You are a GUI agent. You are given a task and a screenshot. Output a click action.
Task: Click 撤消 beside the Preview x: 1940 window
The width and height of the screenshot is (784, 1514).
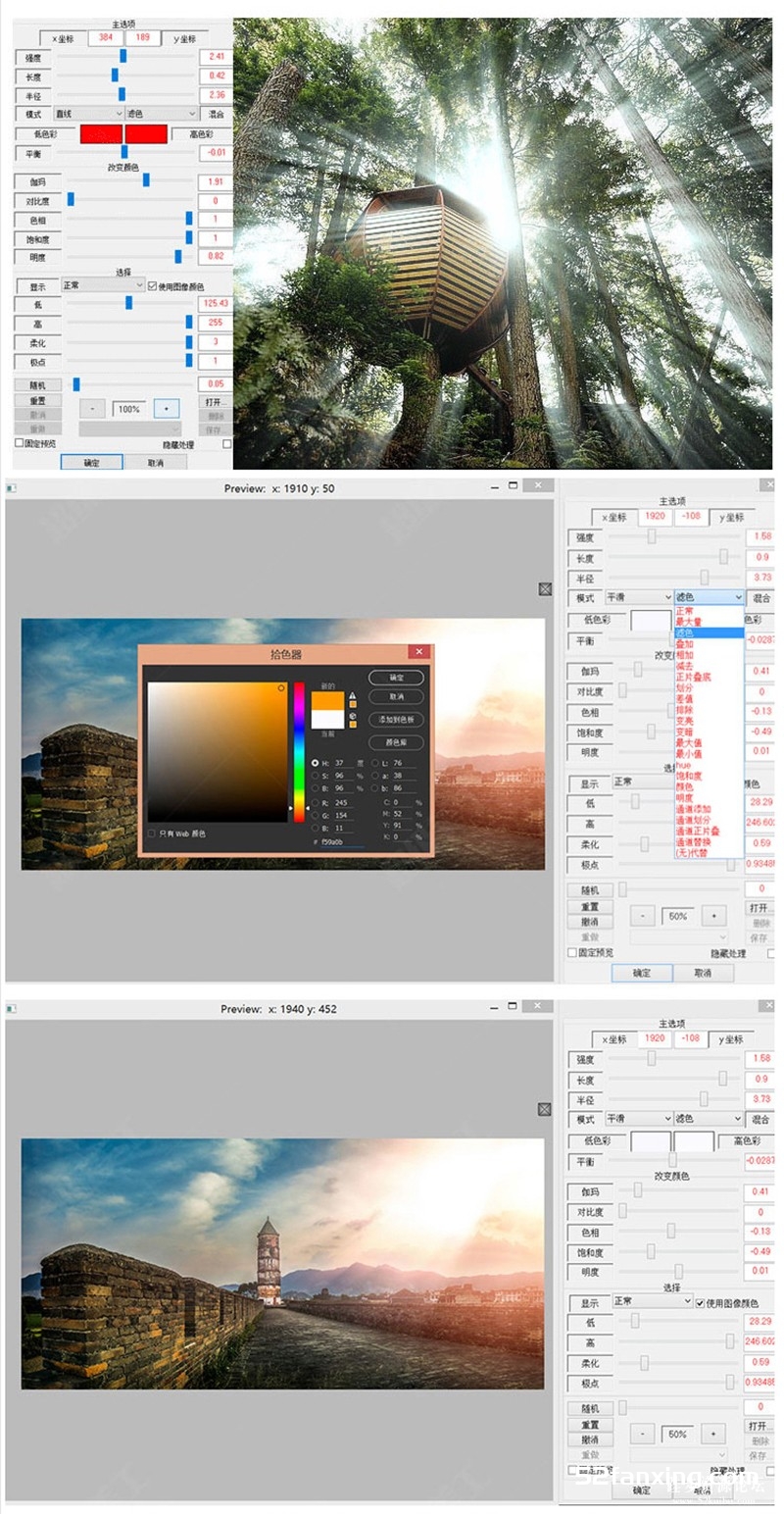(x=590, y=1440)
